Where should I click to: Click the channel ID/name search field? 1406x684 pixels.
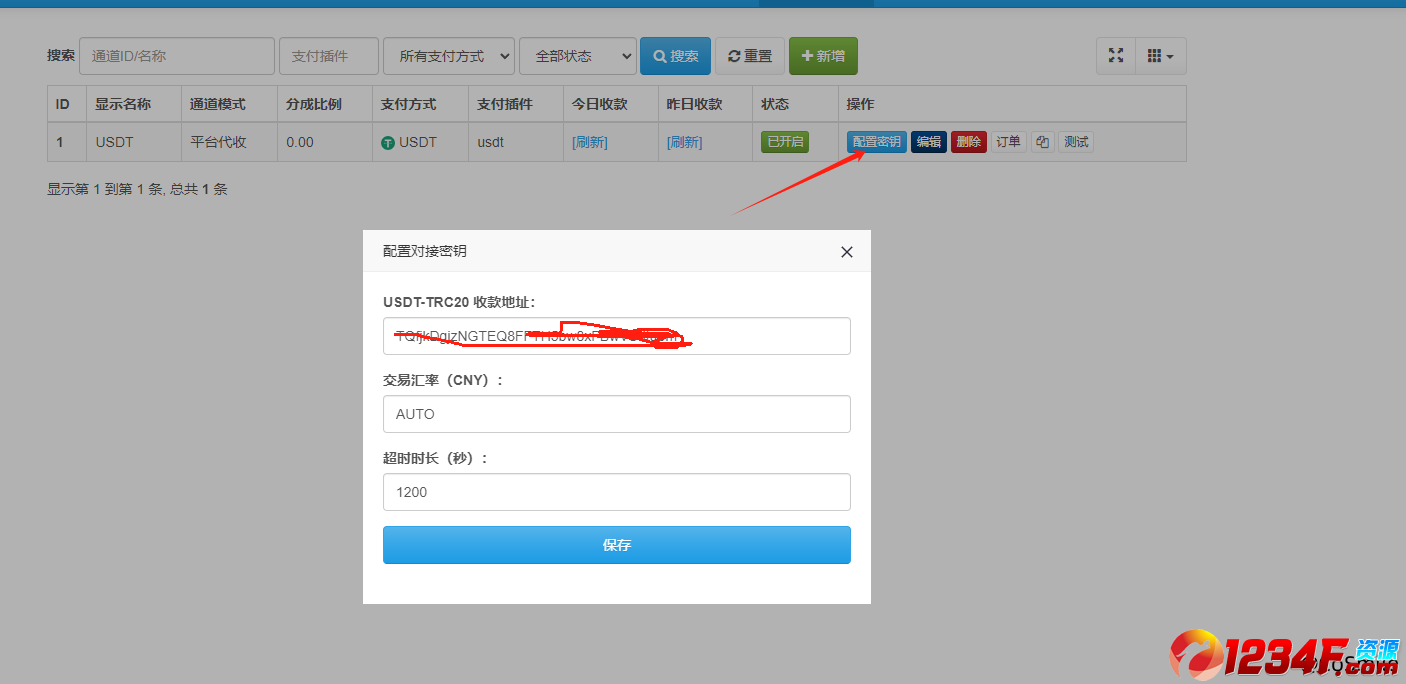click(x=177, y=56)
